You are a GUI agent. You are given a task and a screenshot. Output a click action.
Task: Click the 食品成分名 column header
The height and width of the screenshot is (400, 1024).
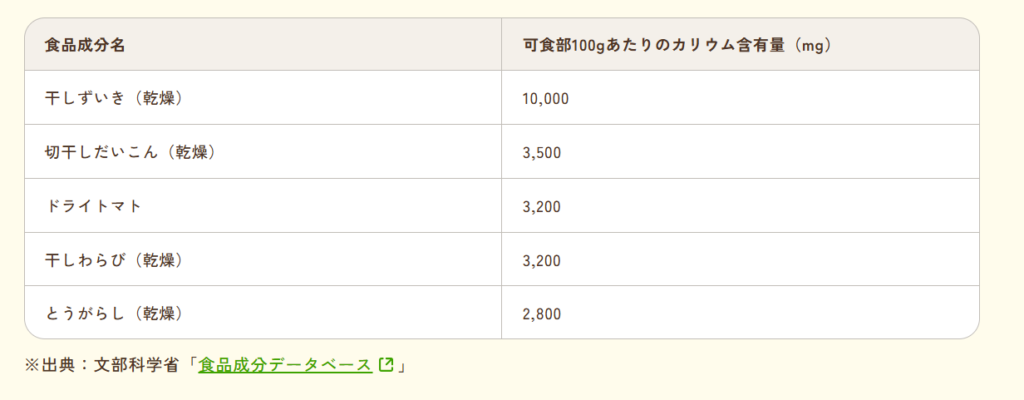pyautogui.click(x=85, y=45)
